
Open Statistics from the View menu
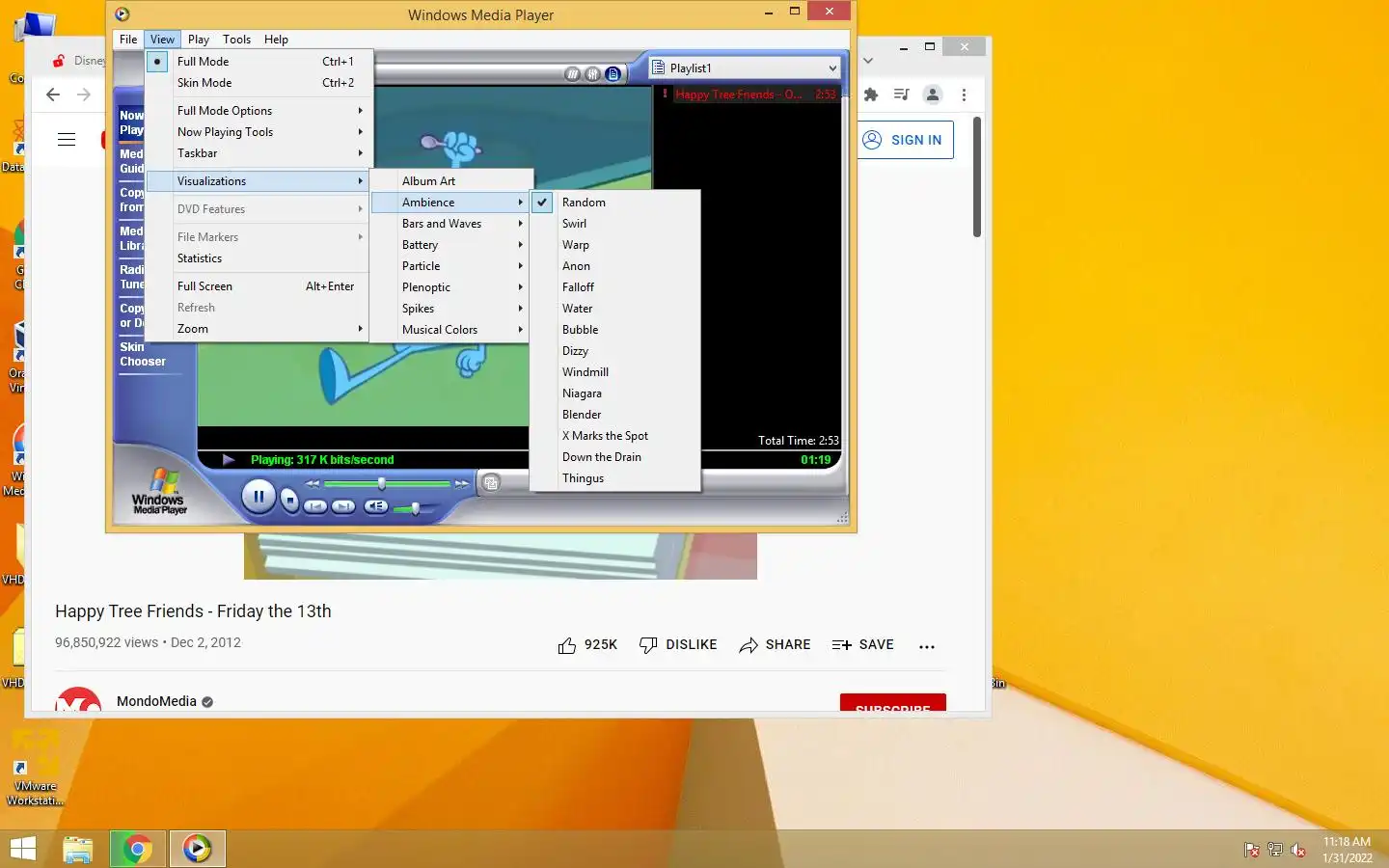coord(258,258)
